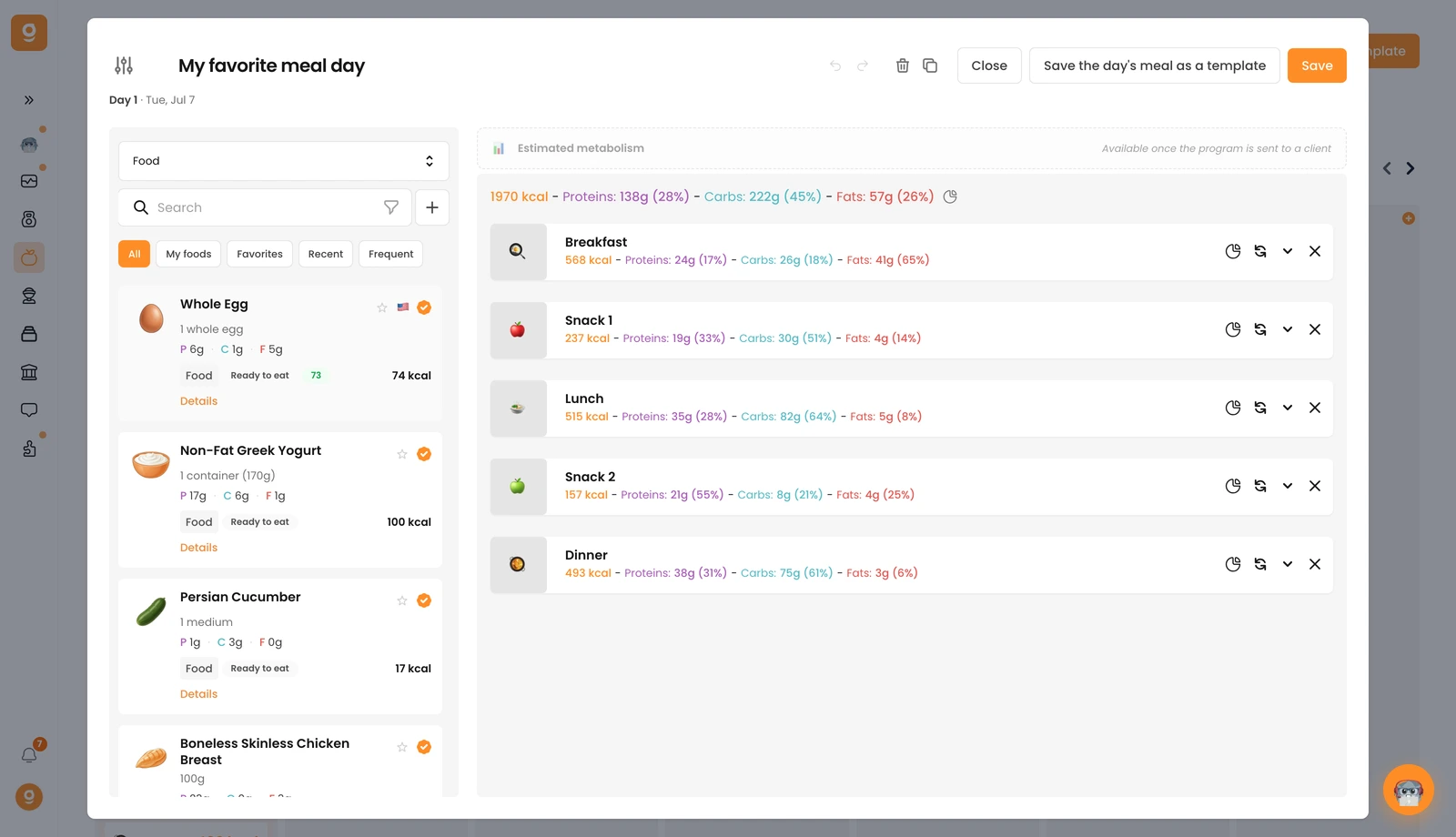Select the Recent filter tab
Viewport: 1456px width, 837px height.
[x=326, y=254]
